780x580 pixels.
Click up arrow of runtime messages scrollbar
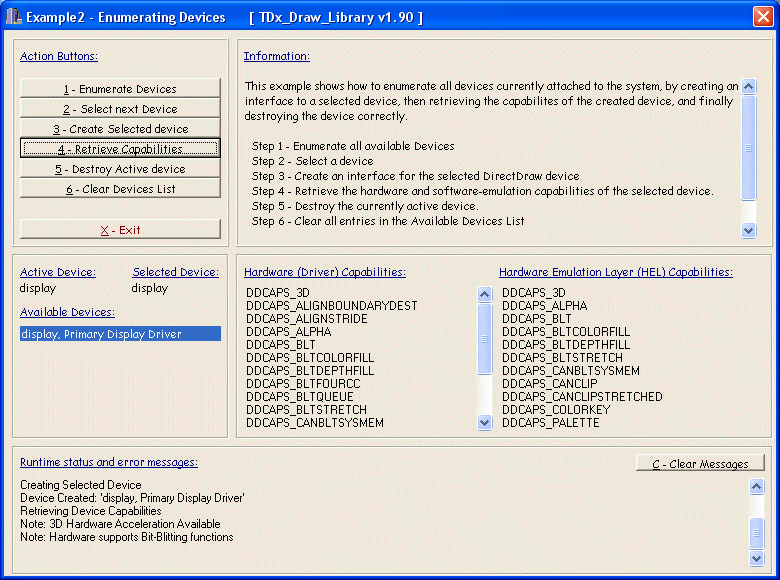[757, 486]
